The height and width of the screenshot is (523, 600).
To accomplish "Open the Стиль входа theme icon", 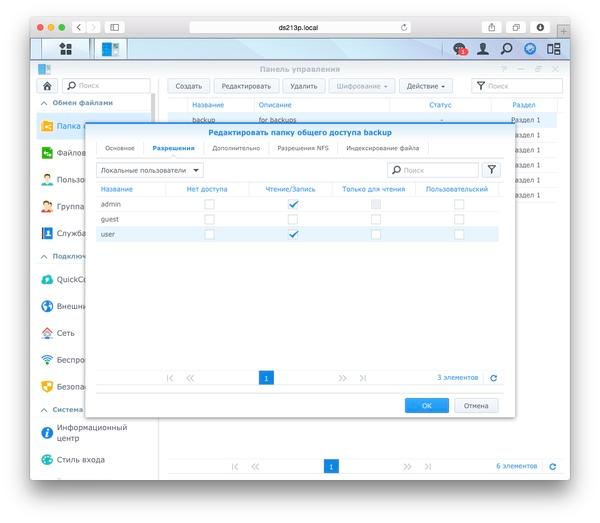I will point(47,459).
